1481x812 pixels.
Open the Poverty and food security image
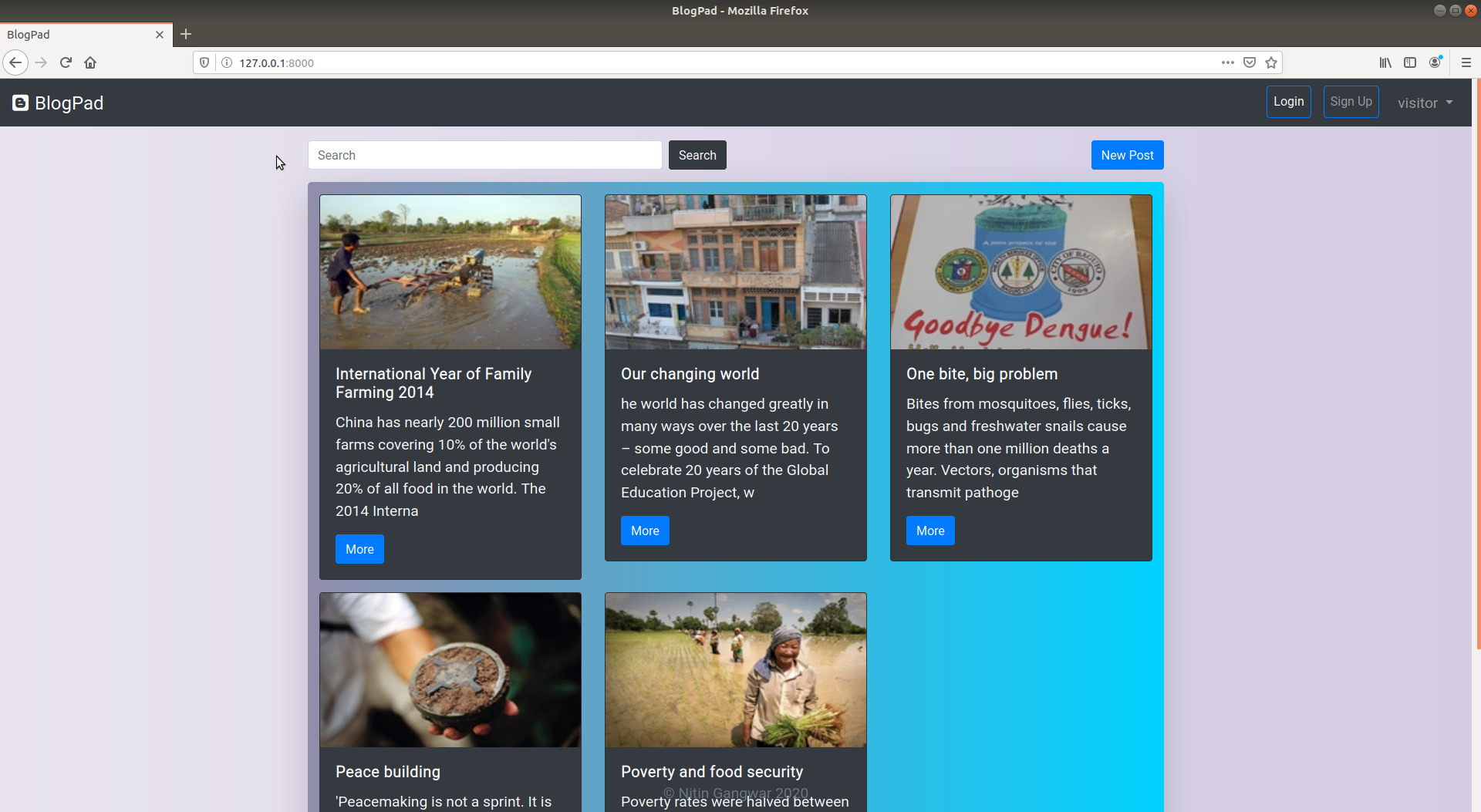pos(736,670)
